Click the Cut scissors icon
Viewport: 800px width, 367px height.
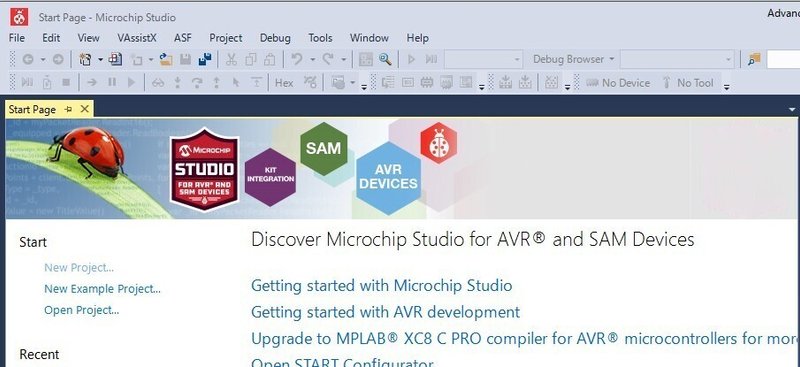[231, 59]
